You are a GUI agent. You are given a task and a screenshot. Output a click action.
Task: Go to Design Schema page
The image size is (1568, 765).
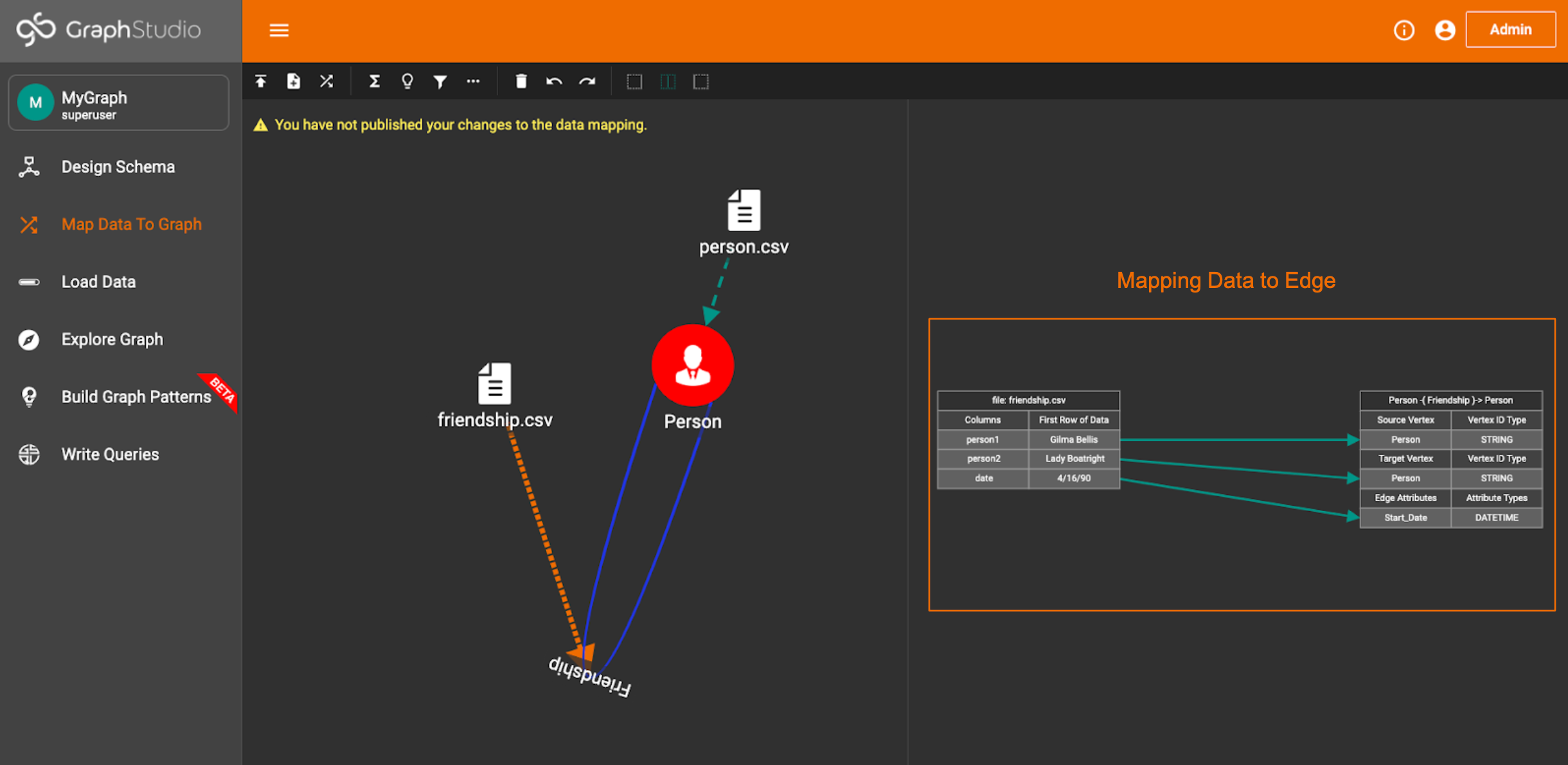pos(118,167)
